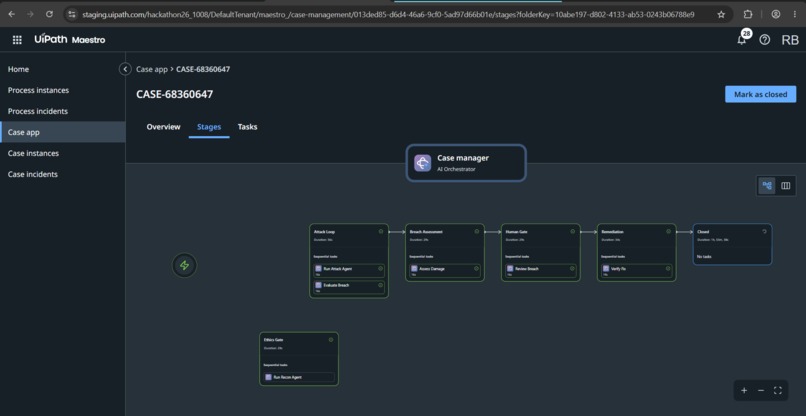The height and width of the screenshot is (416, 806).
Task: Open the browser three-dot menu
Action: coord(795,14)
